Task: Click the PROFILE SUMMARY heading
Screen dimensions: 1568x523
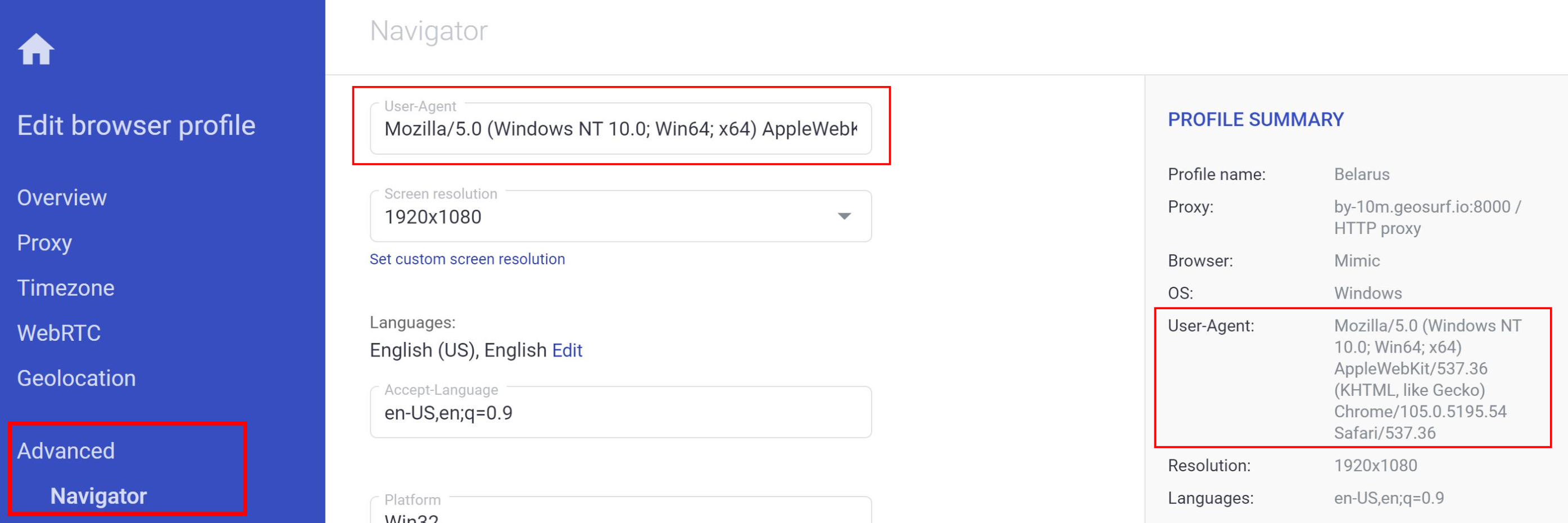Action: [x=1255, y=119]
